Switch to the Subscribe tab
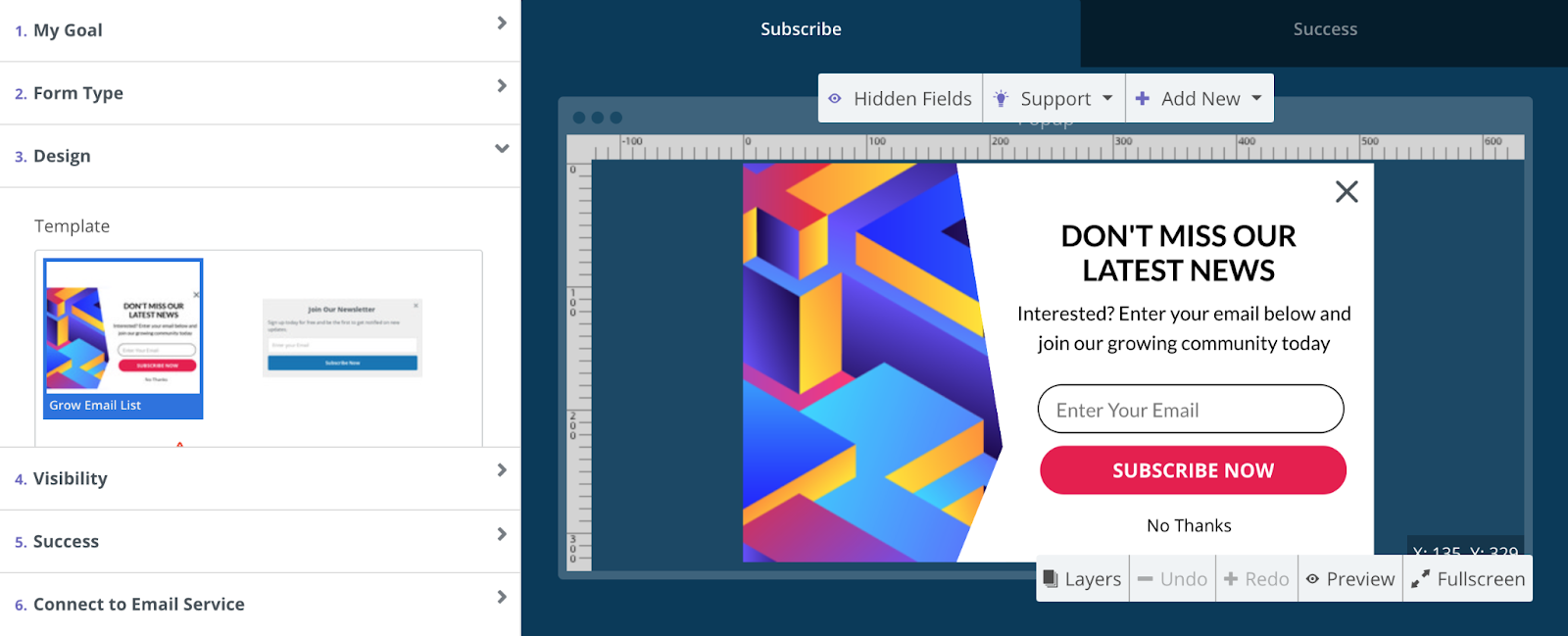The height and width of the screenshot is (636, 1568). click(x=801, y=29)
